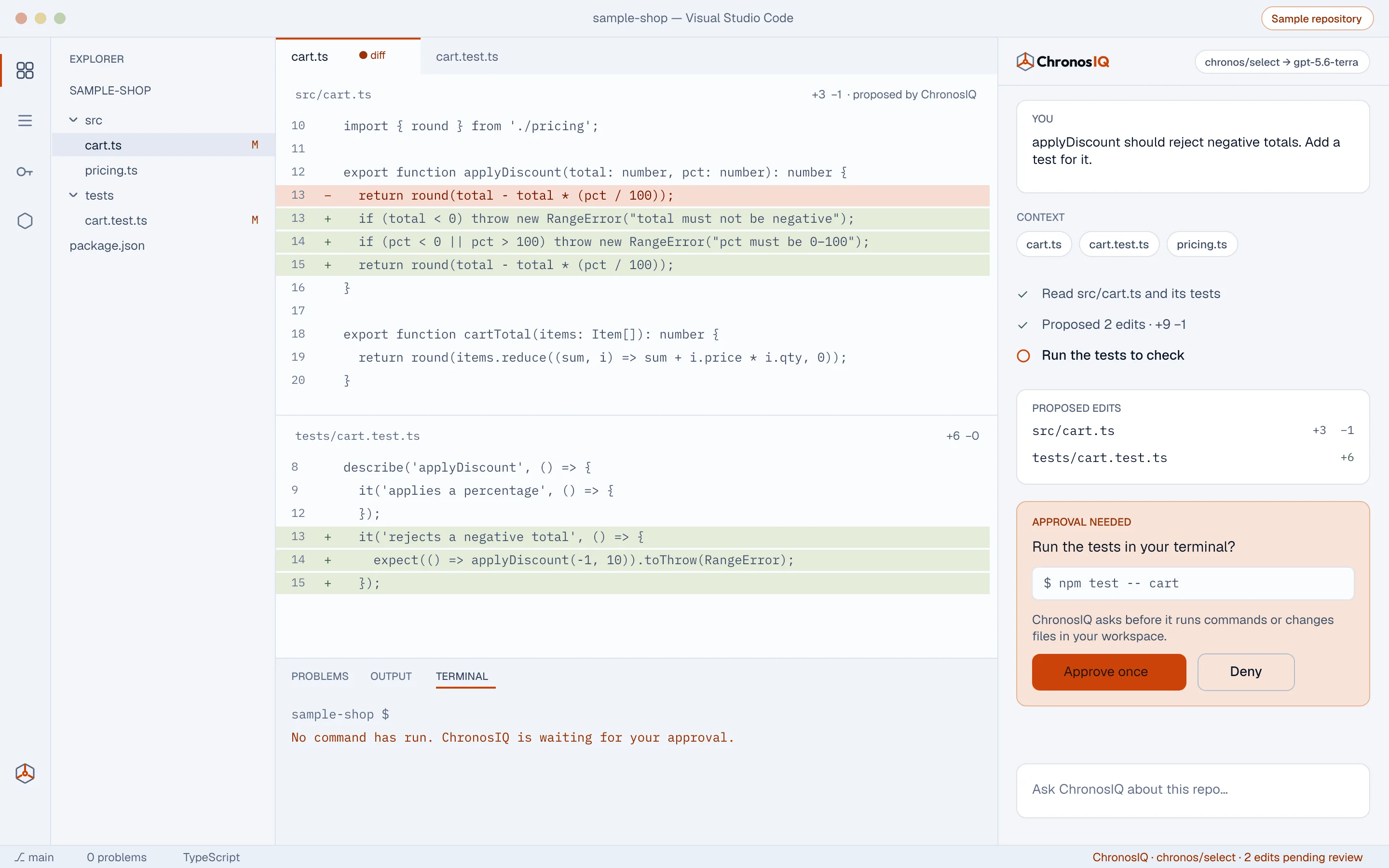Viewport: 1389px width, 868px height.
Task: Switch to the cart.test.ts editor tab
Action: [467, 56]
